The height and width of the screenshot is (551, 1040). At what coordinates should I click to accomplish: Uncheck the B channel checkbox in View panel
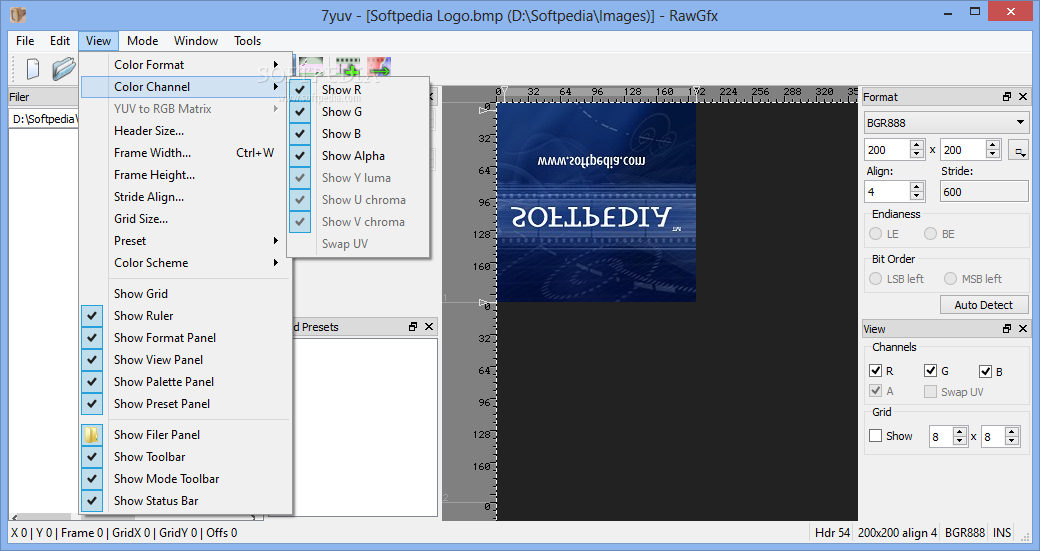click(x=986, y=371)
